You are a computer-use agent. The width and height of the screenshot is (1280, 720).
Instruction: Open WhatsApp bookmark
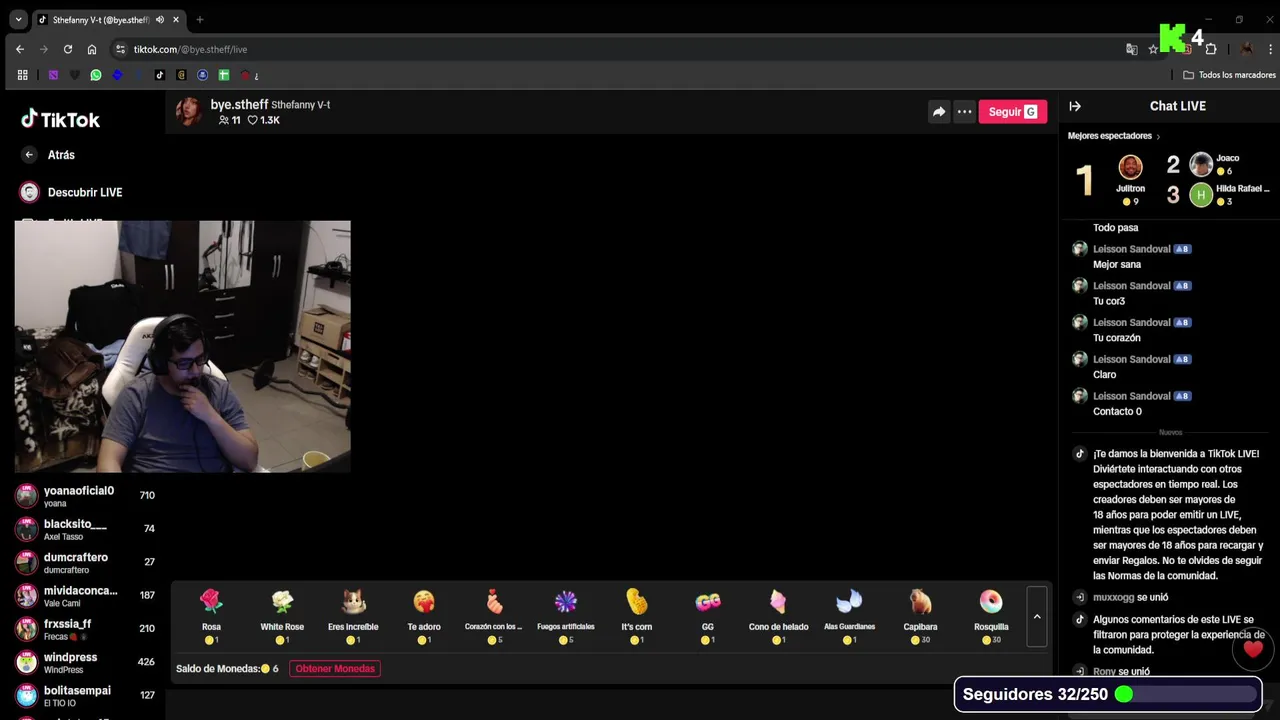click(96, 75)
